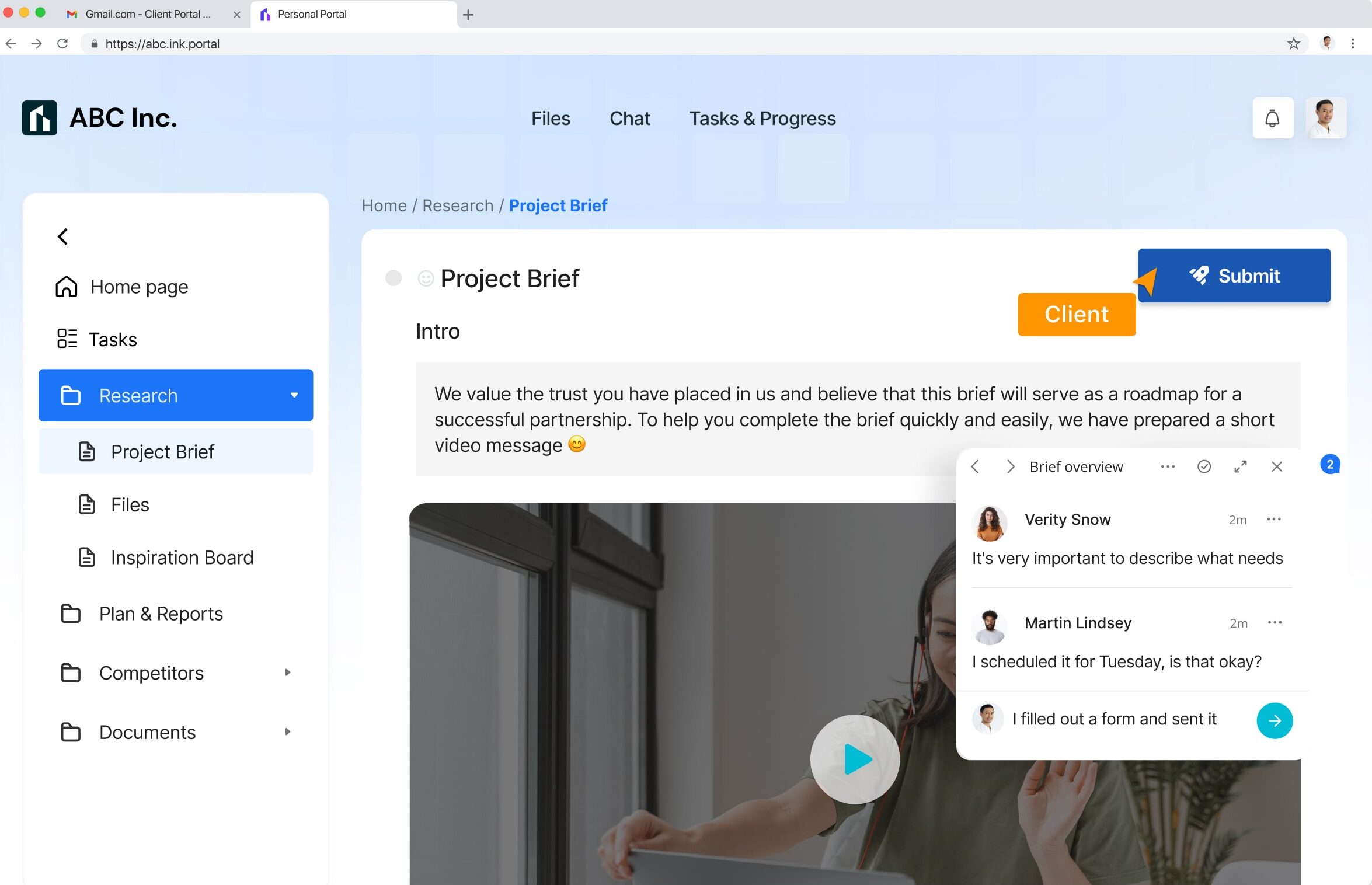
Task: Mark Brief overview thread as resolved
Action: pyautogui.click(x=1204, y=466)
